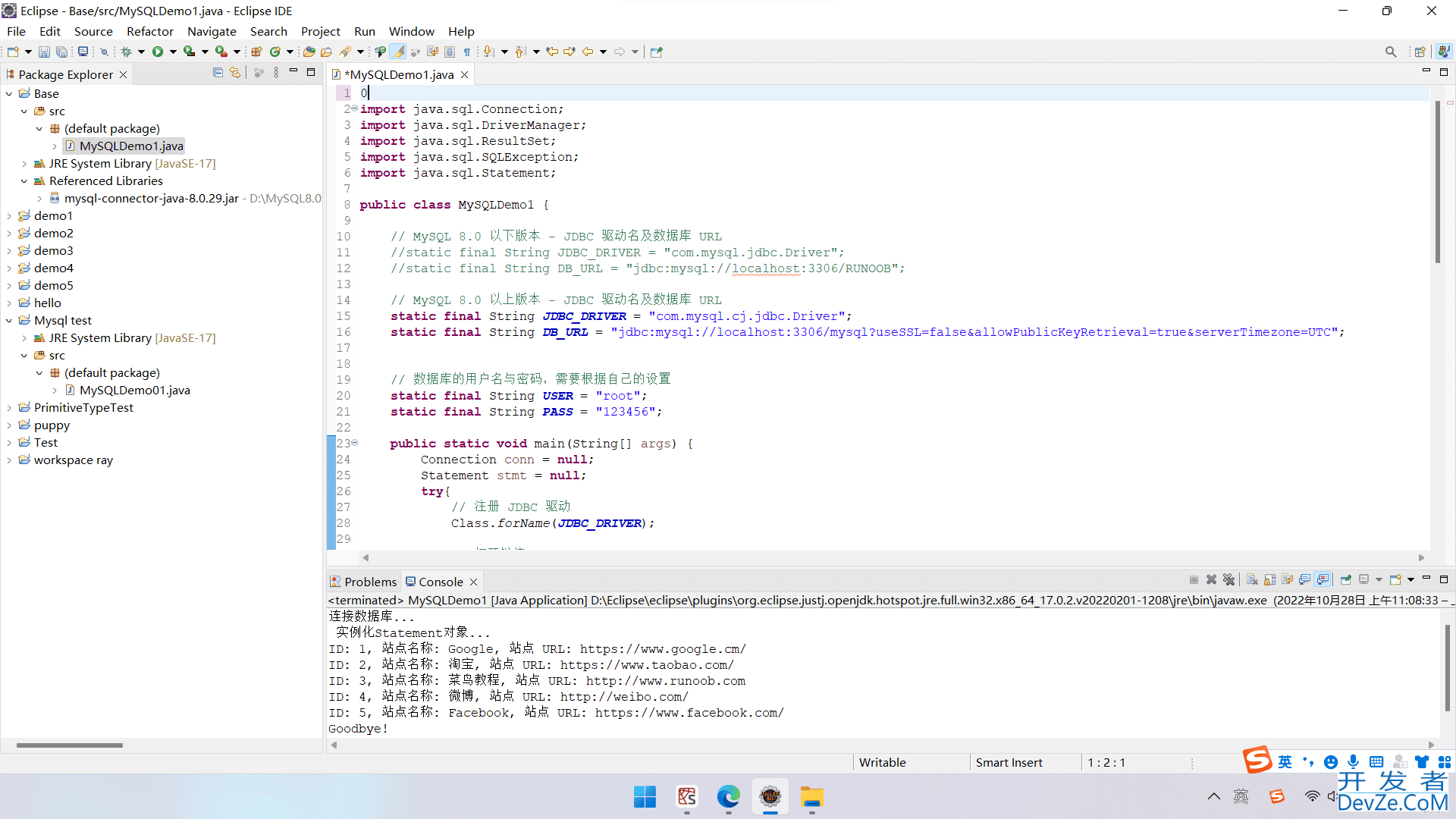The image size is (1456, 819).
Task: Select the workspace ray project
Action: click(x=74, y=460)
